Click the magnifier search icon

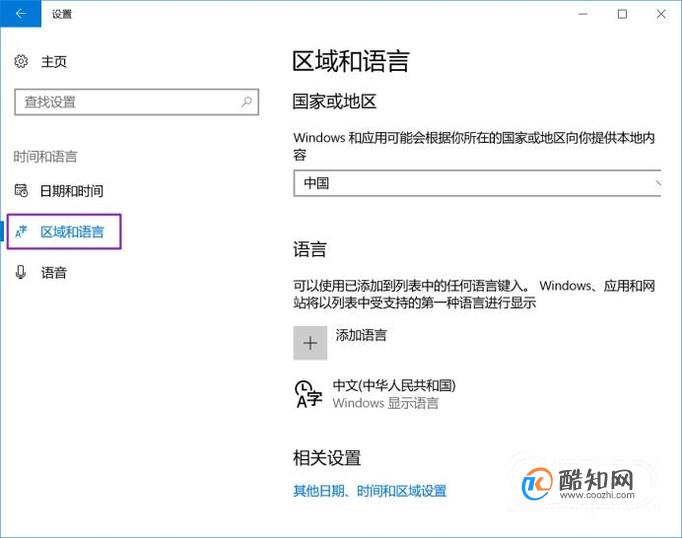(x=247, y=102)
